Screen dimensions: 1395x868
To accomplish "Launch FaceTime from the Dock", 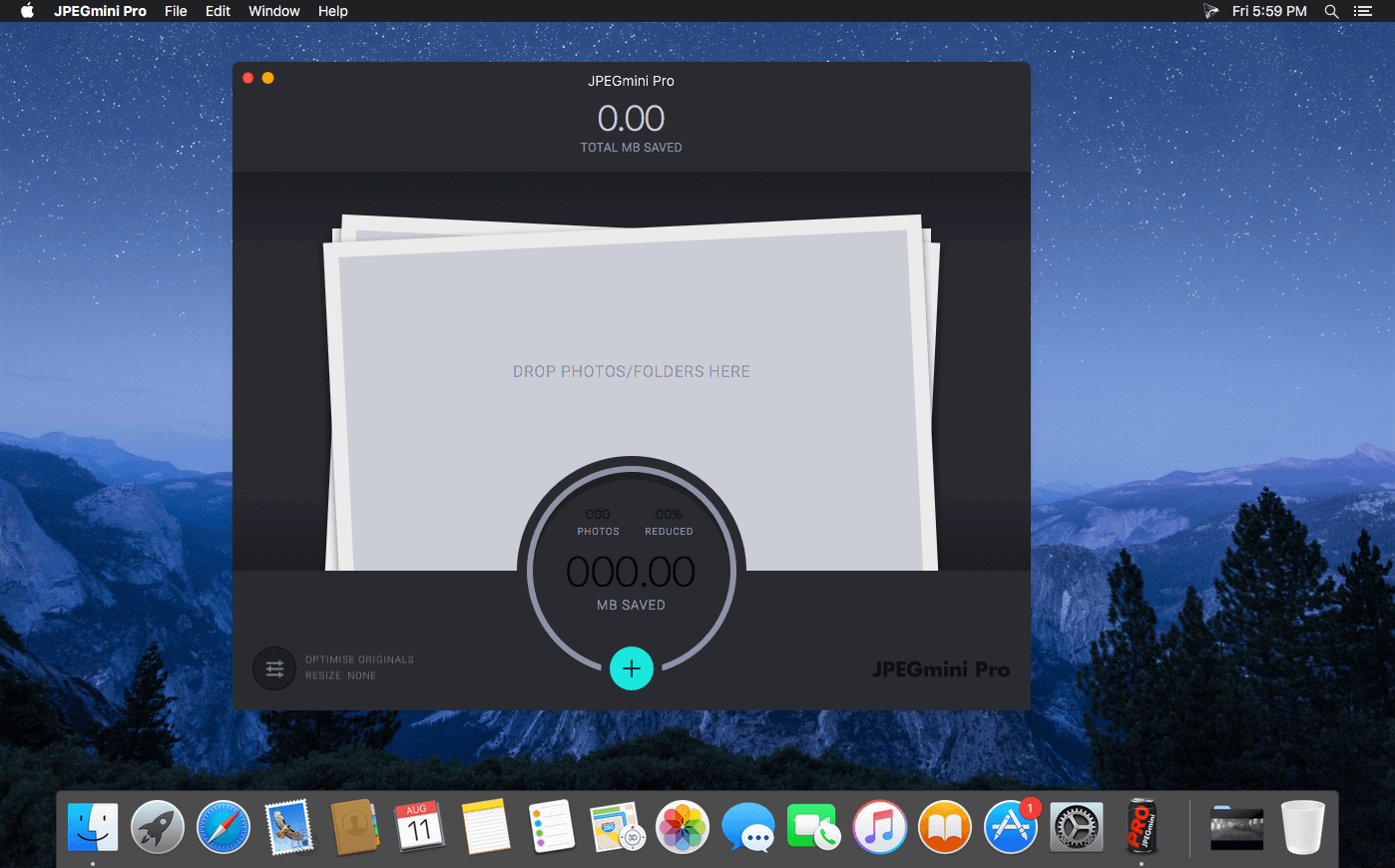I will coord(813,827).
